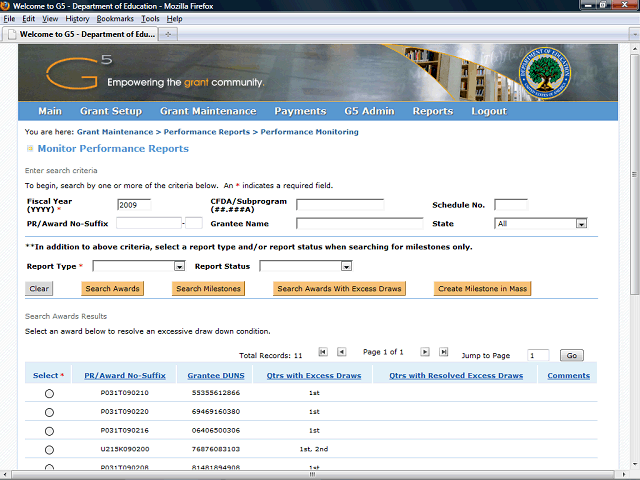Expand the Report Status dropdown
640x480 pixels.
(346, 267)
